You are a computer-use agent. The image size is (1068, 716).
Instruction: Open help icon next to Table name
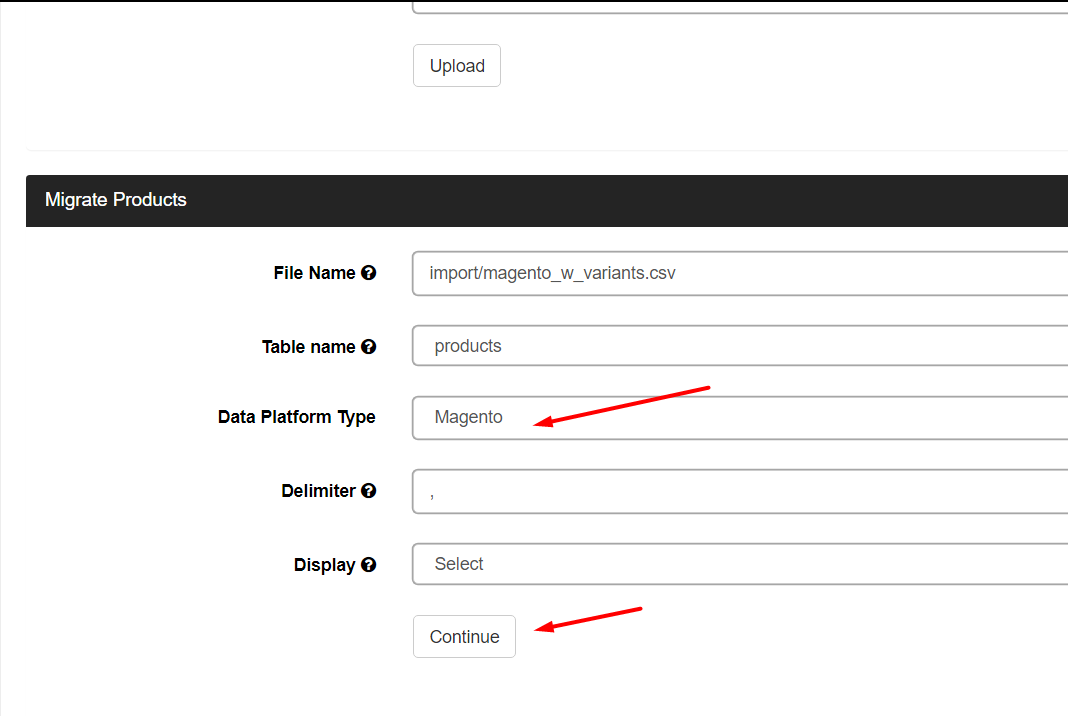pyautogui.click(x=368, y=347)
